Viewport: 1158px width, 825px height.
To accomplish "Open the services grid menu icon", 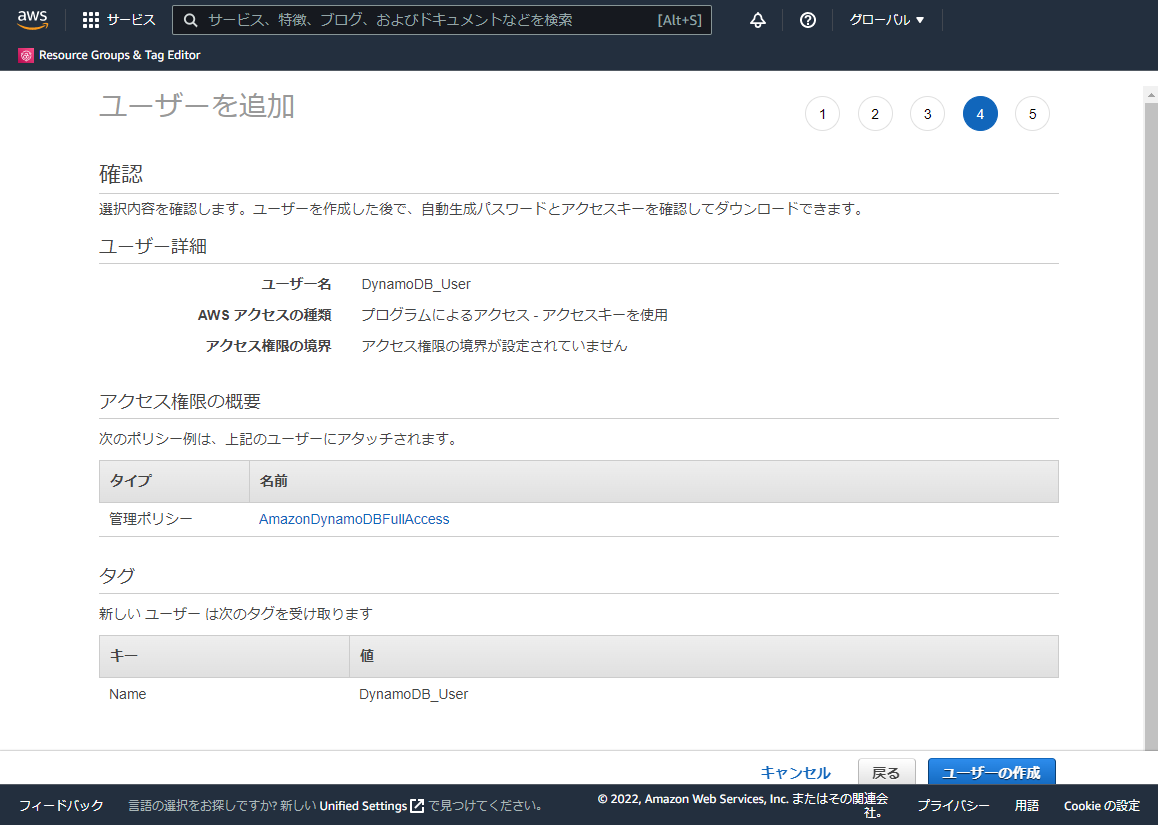I will (x=91, y=20).
